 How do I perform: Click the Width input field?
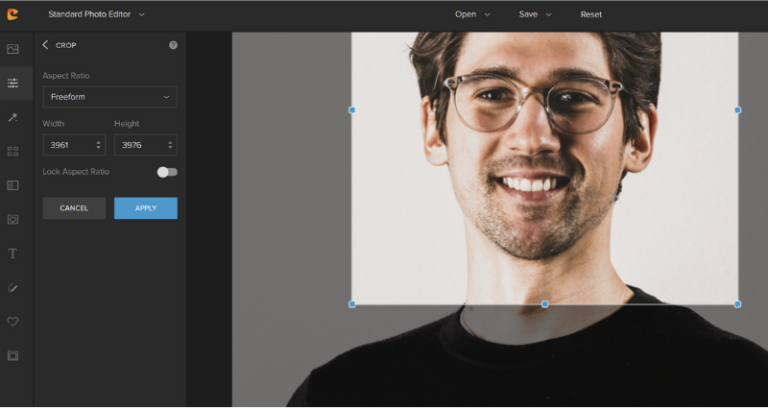[68, 145]
